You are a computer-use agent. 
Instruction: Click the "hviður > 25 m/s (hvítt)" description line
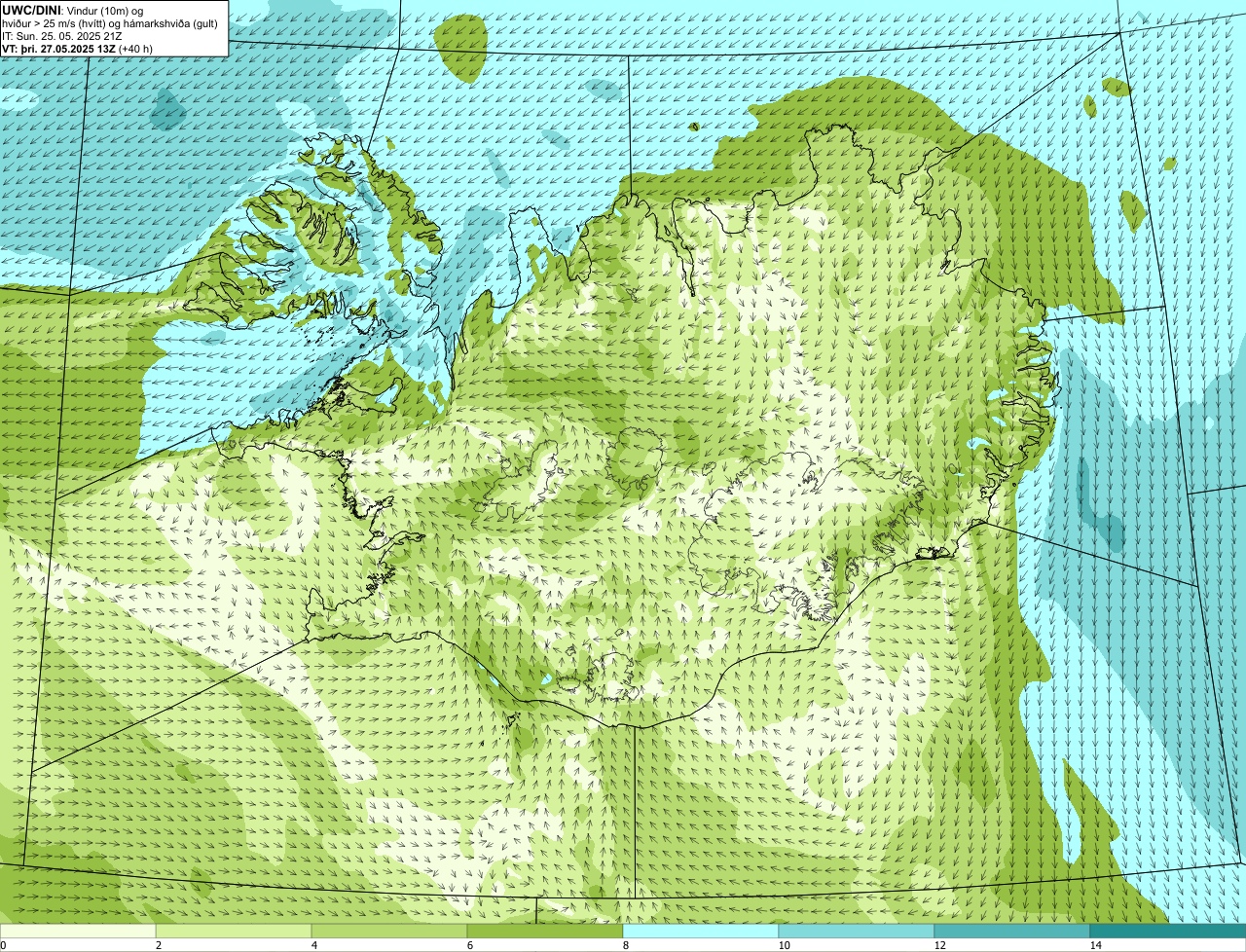coord(109,23)
